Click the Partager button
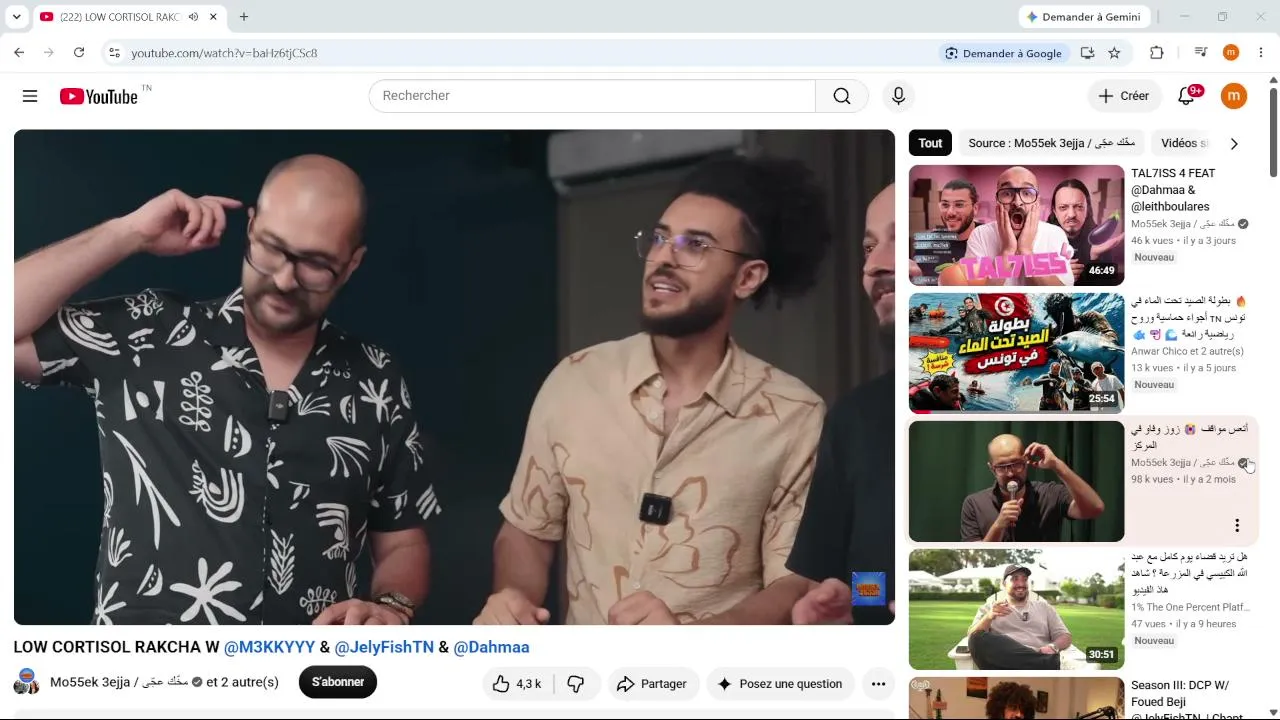 (x=652, y=684)
